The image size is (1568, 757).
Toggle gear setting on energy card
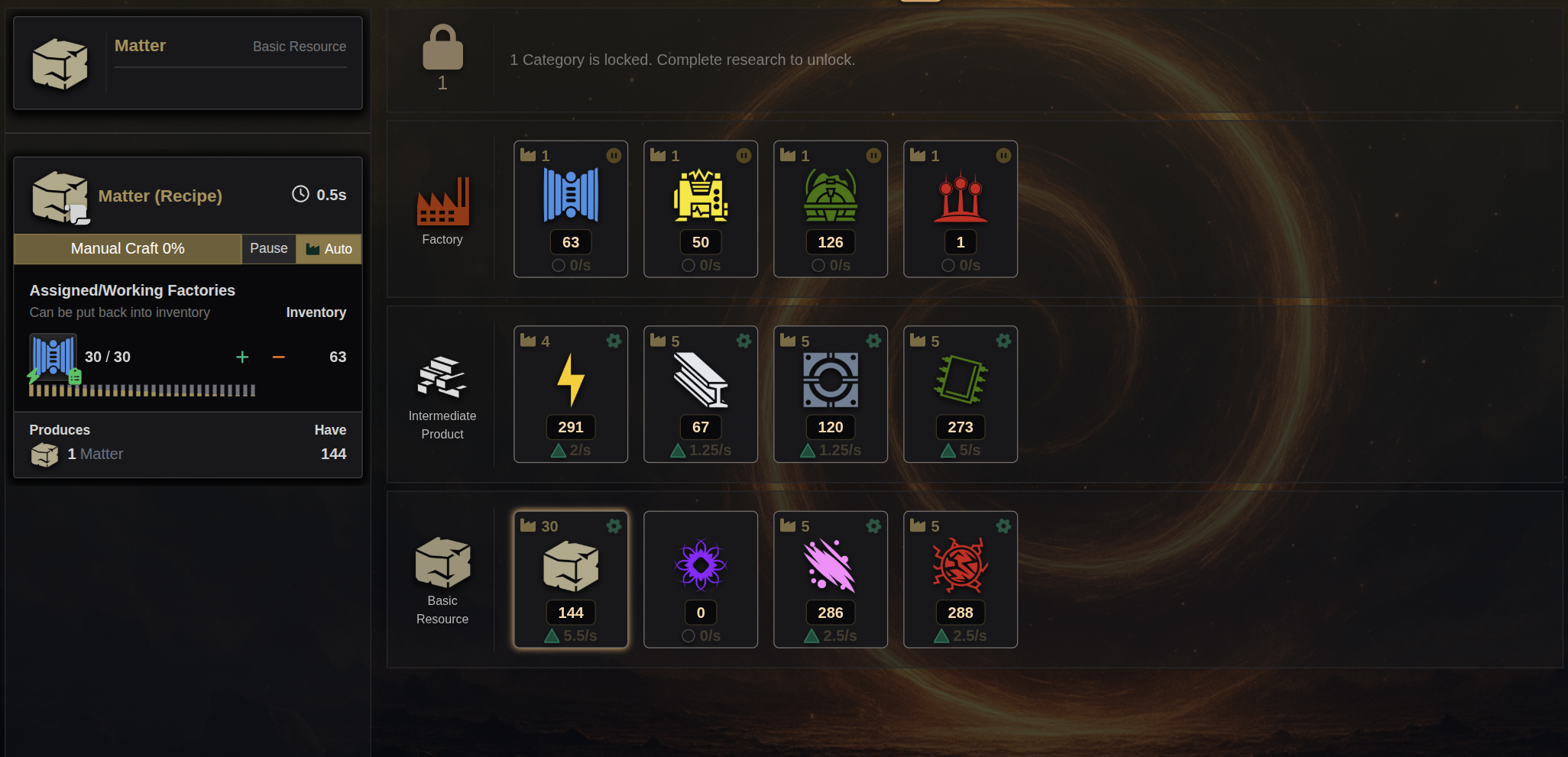pyautogui.click(x=614, y=341)
